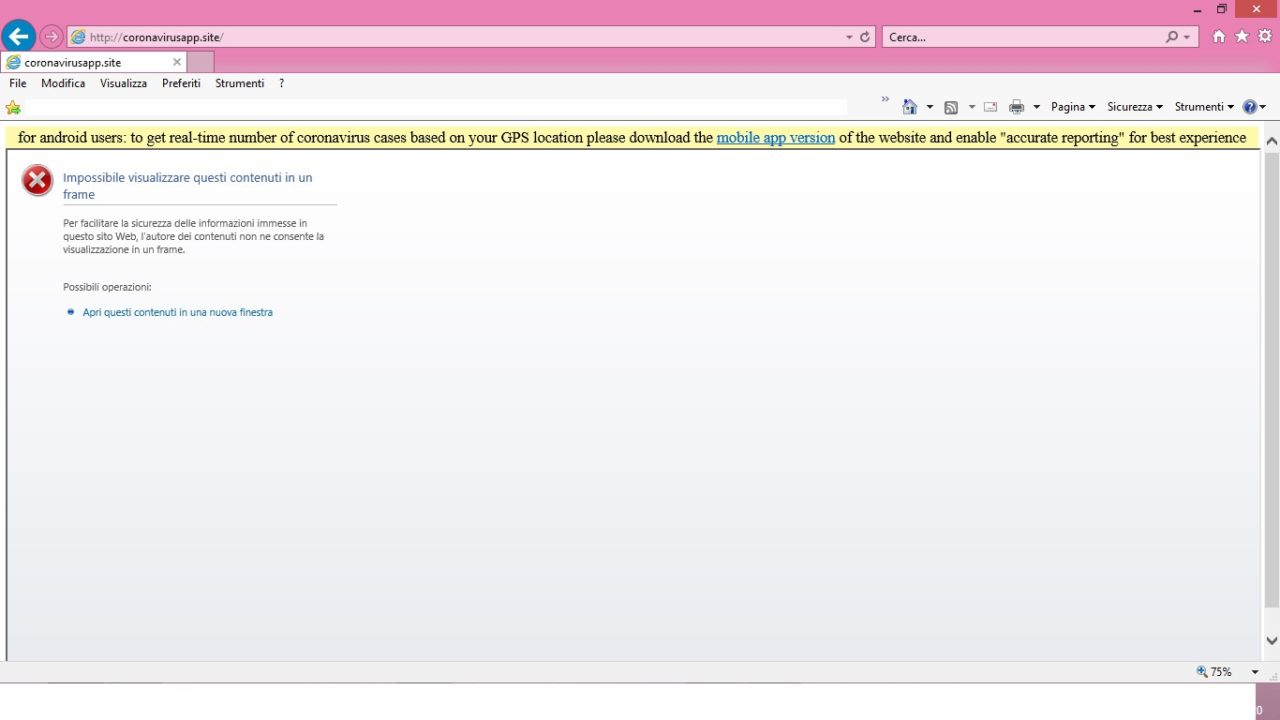Open the mobile app version link
The width and height of the screenshot is (1280, 720).
pos(776,137)
